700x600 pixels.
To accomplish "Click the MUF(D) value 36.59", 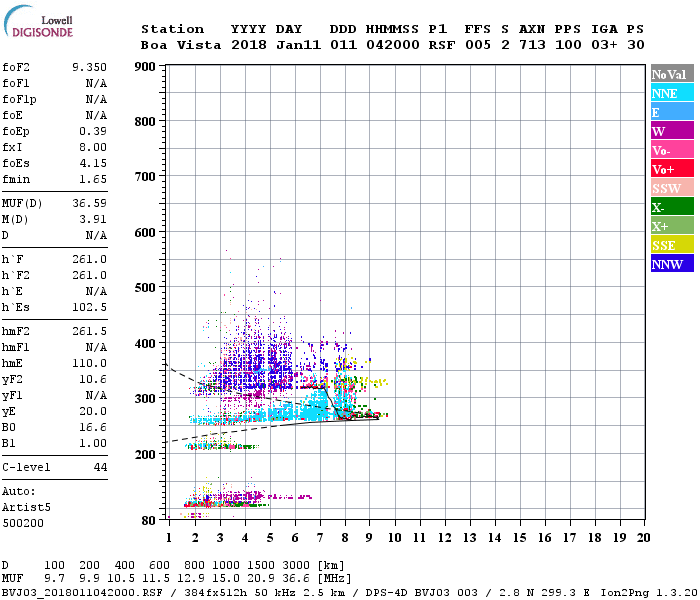I will point(89,204).
